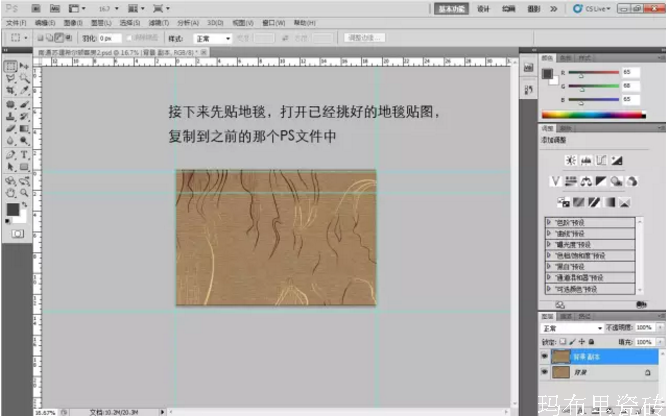This screenshot has width=666, height=417.
Task: Click the 基本功能 workspace button
Action: tap(451, 9)
